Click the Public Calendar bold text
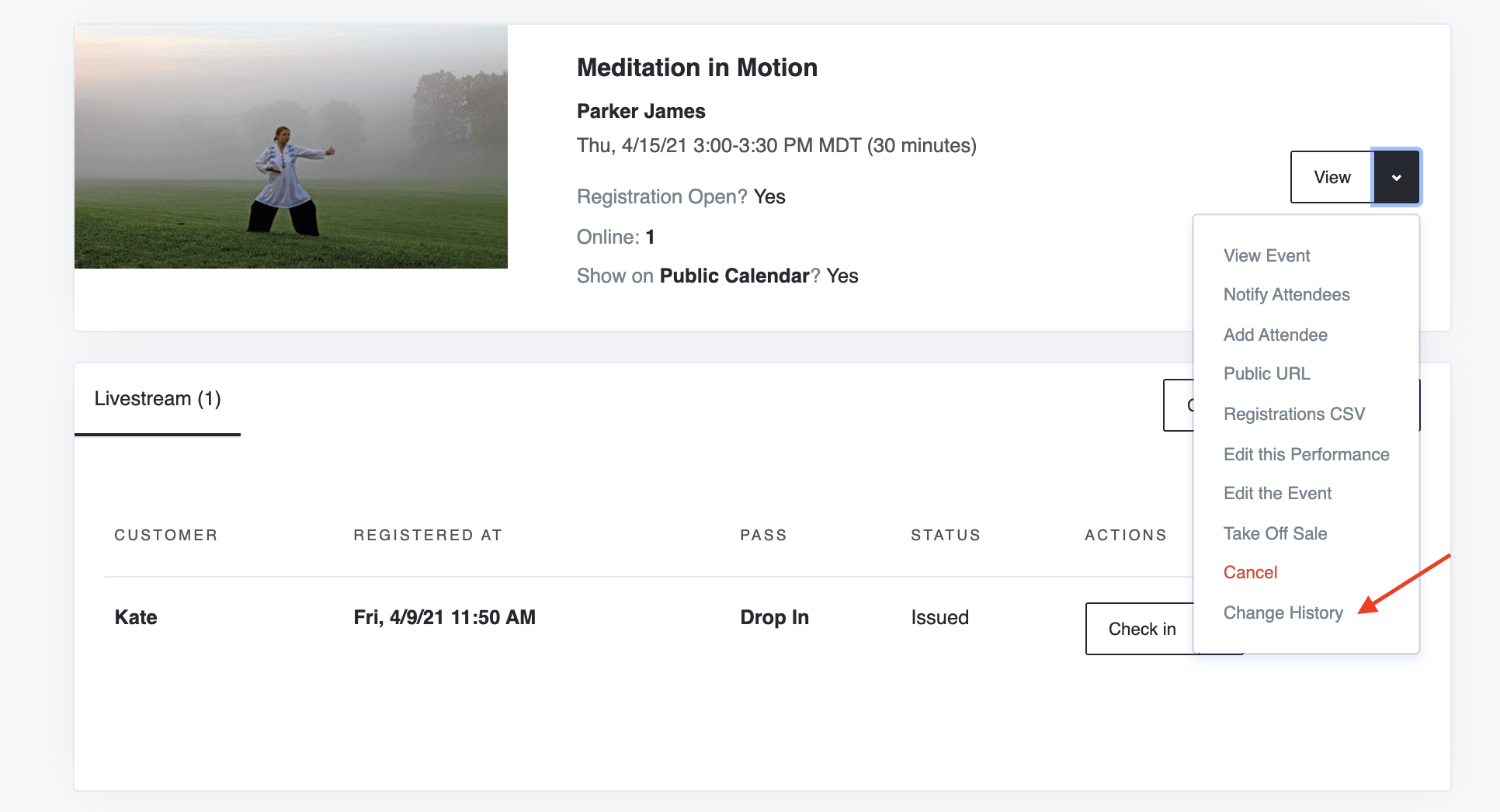The image size is (1500, 812). 734,276
